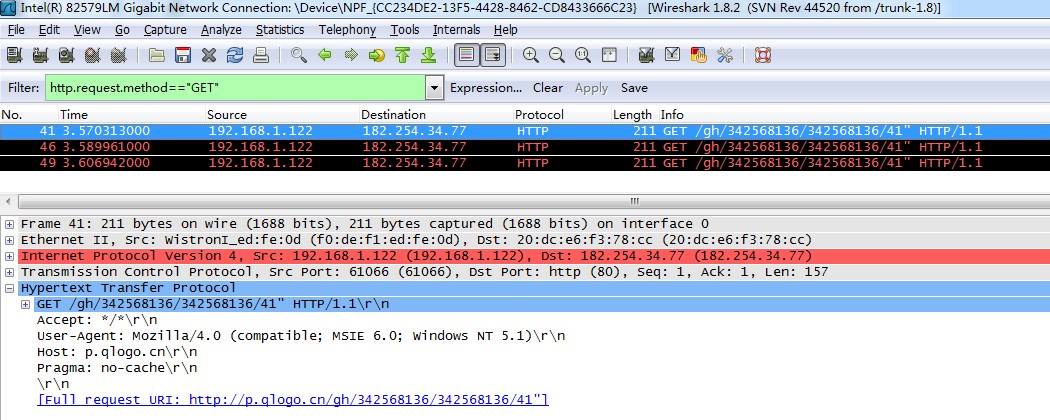Open a capture file folder icon
Image resolution: width=1050 pixels, height=420 pixels.
(157, 55)
